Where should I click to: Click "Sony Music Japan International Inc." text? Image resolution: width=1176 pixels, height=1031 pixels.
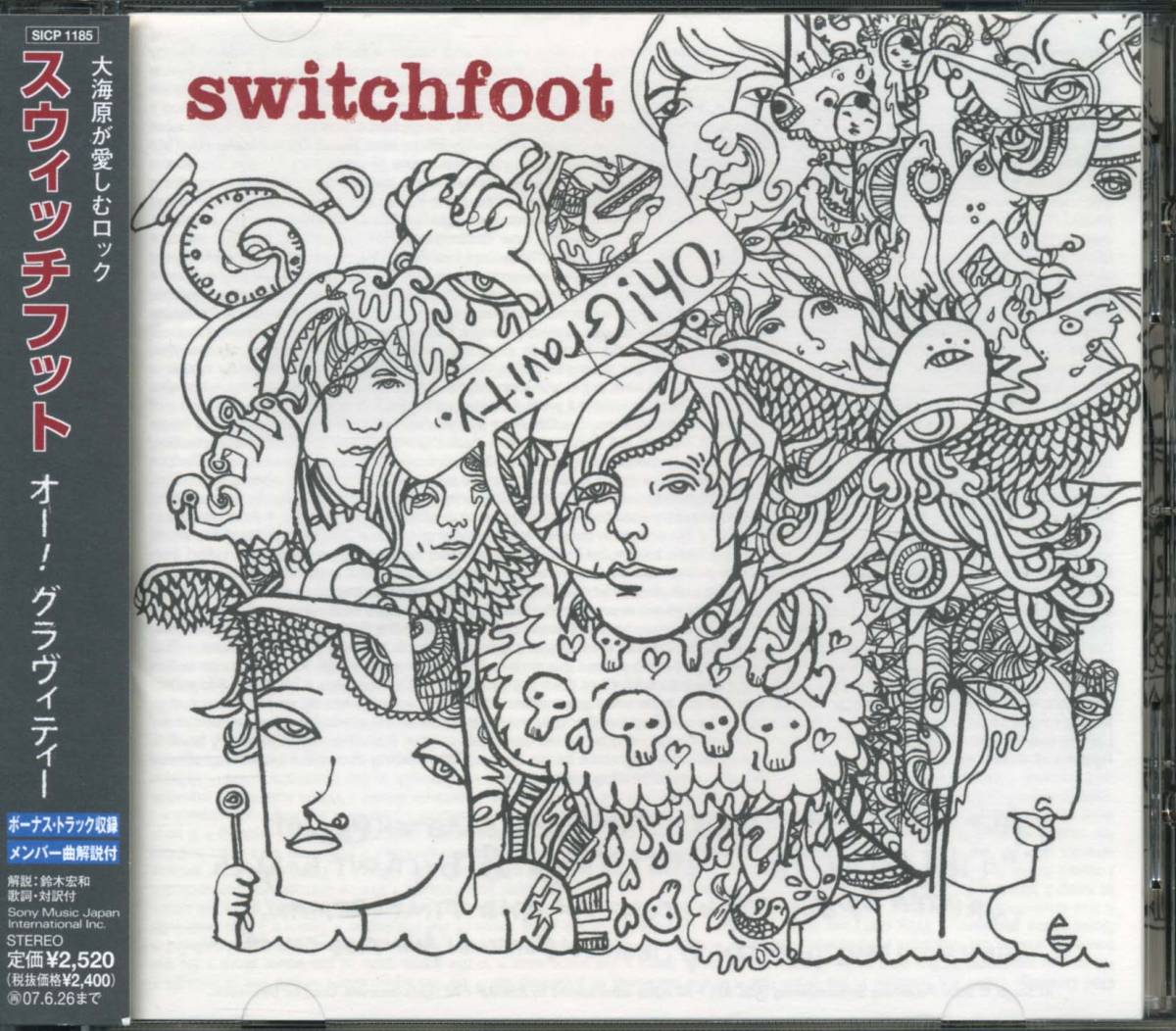click(x=63, y=919)
